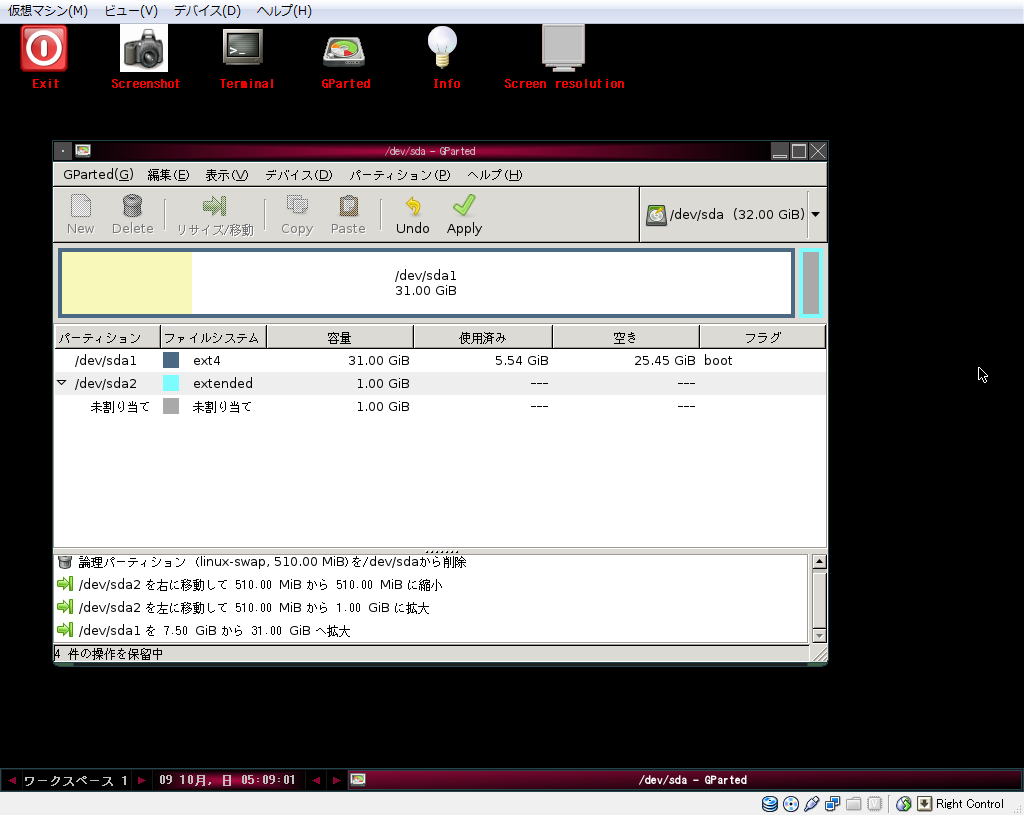Apply all pending operations with checkmark
Image resolution: width=1024 pixels, height=815 pixels.
pyautogui.click(x=464, y=215)
